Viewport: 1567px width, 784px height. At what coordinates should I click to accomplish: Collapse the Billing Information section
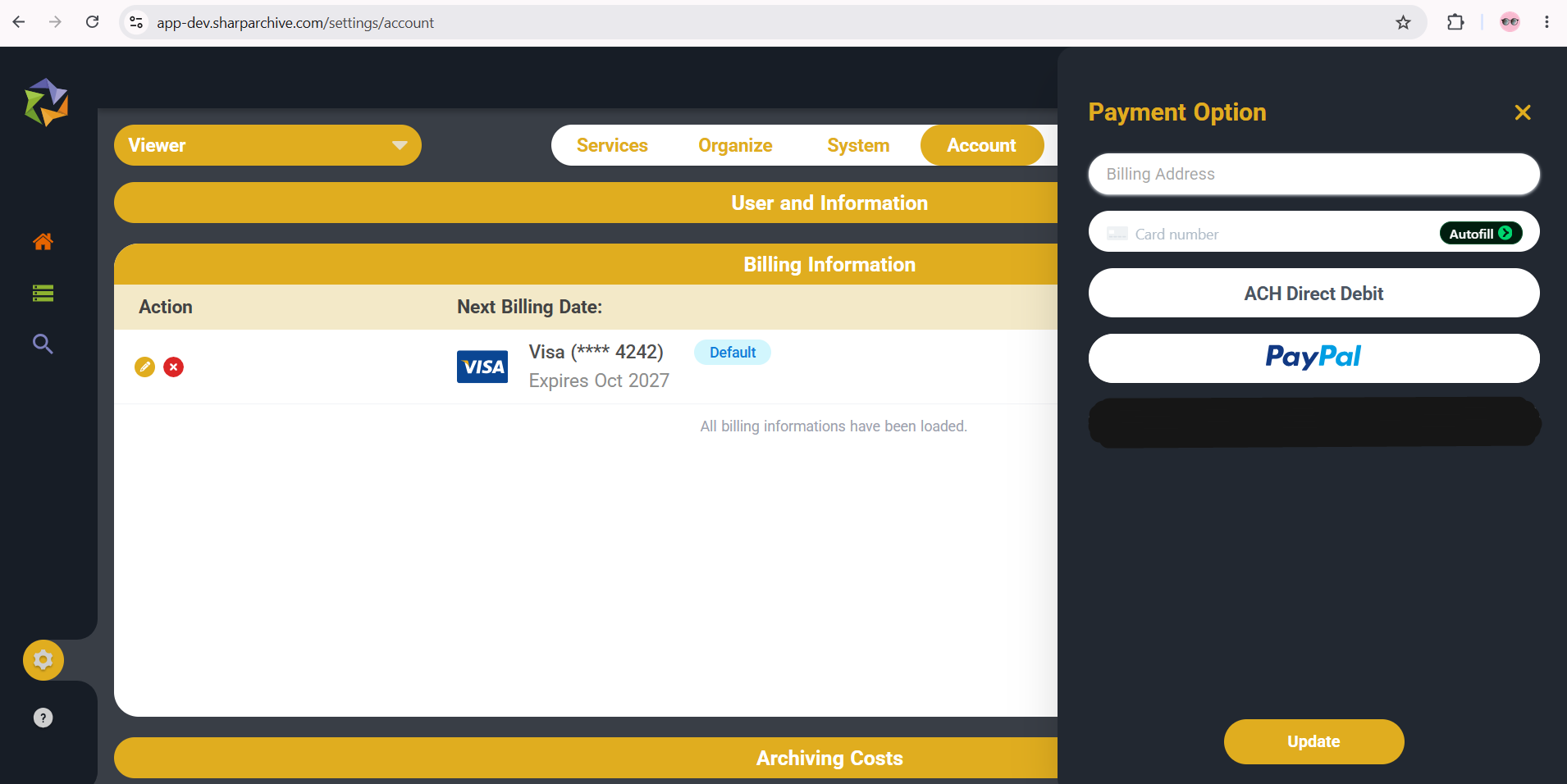click(x=586, y=264)
